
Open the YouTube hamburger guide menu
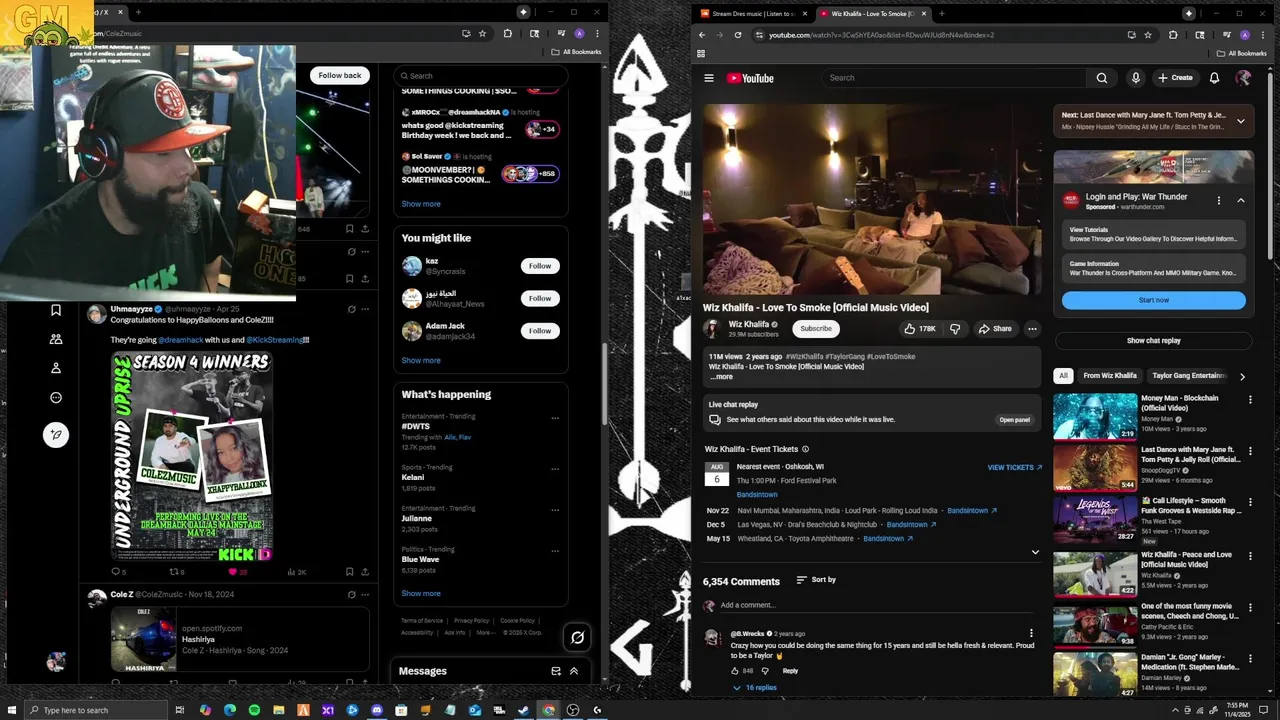[708, 78]
